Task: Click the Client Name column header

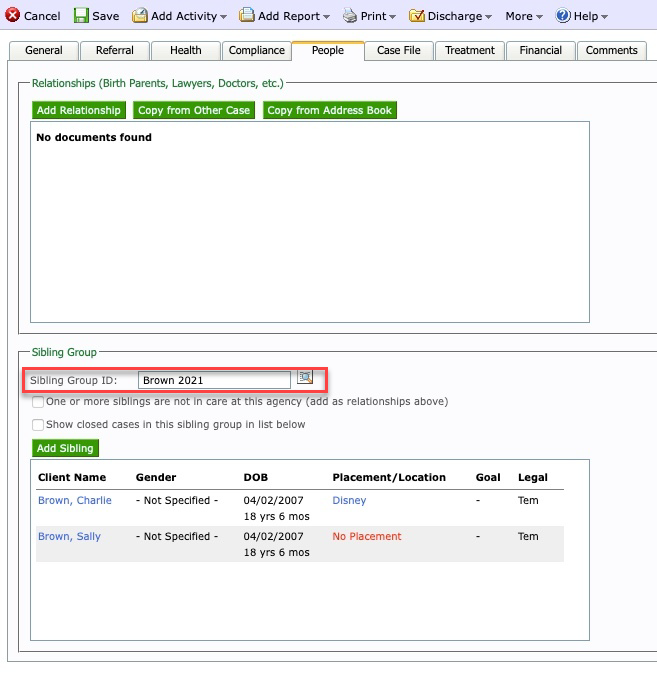Action: (x=72, y=477)
